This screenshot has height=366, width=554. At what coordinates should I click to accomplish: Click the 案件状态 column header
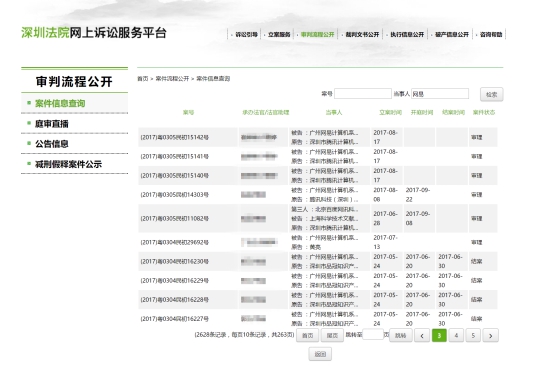(x=484, y=112)
